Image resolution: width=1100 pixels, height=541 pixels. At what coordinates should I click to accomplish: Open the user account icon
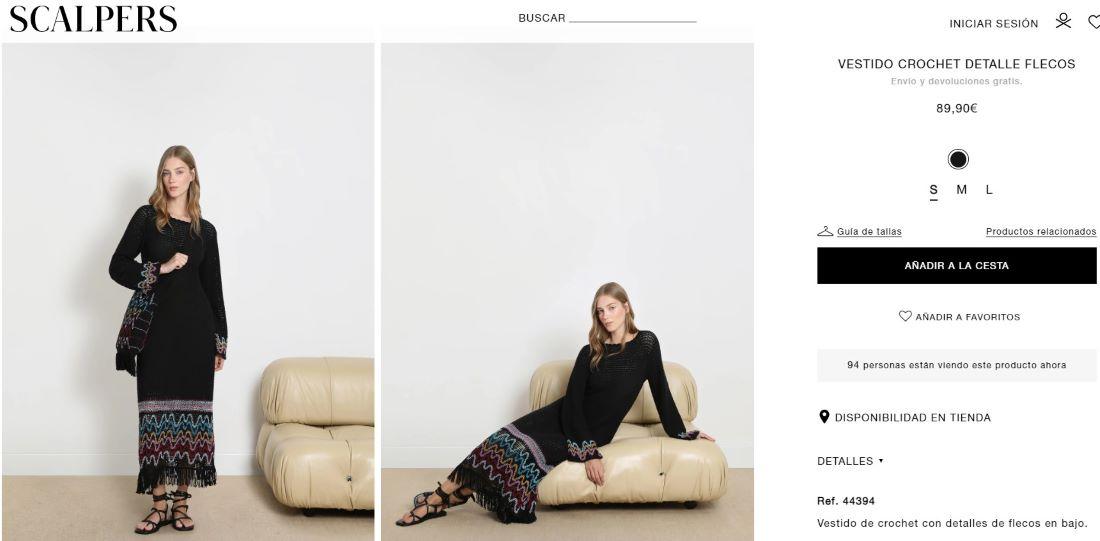point(1063,22)
